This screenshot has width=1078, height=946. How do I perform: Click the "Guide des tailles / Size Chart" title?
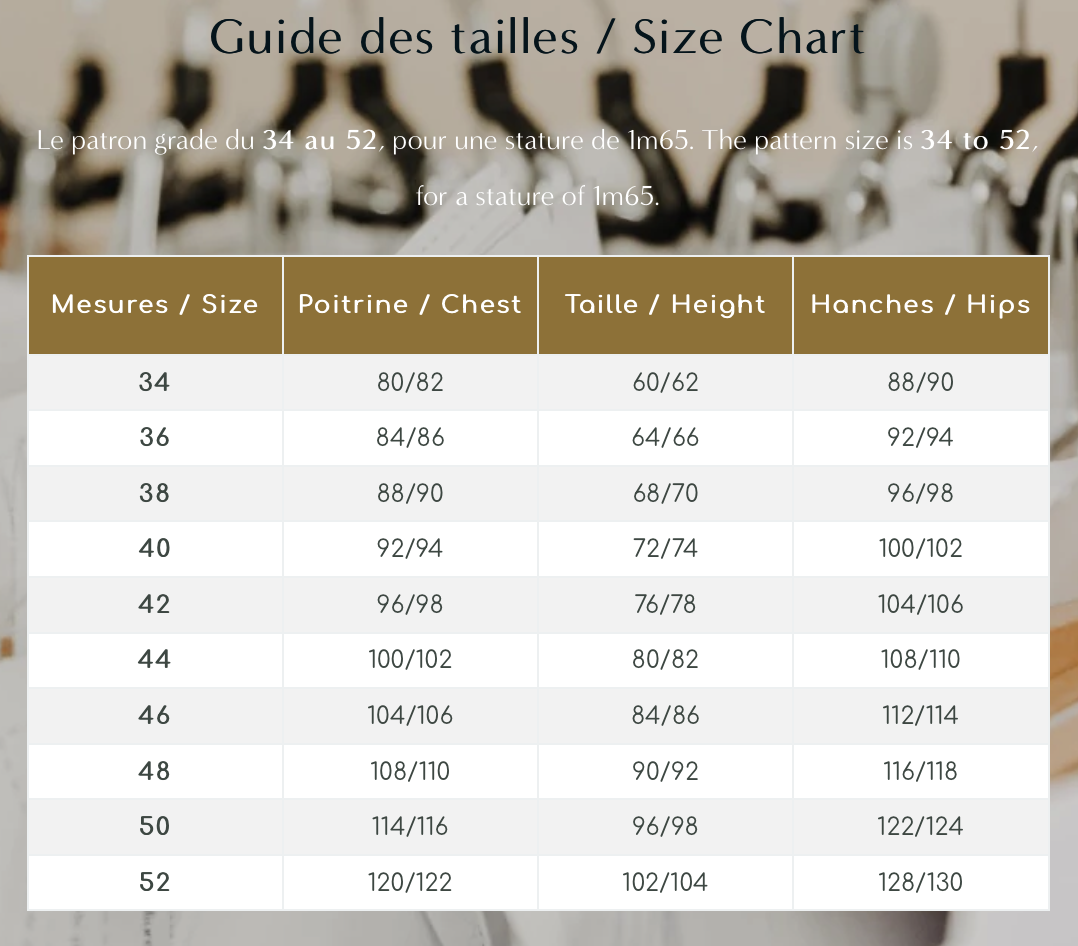538,37
